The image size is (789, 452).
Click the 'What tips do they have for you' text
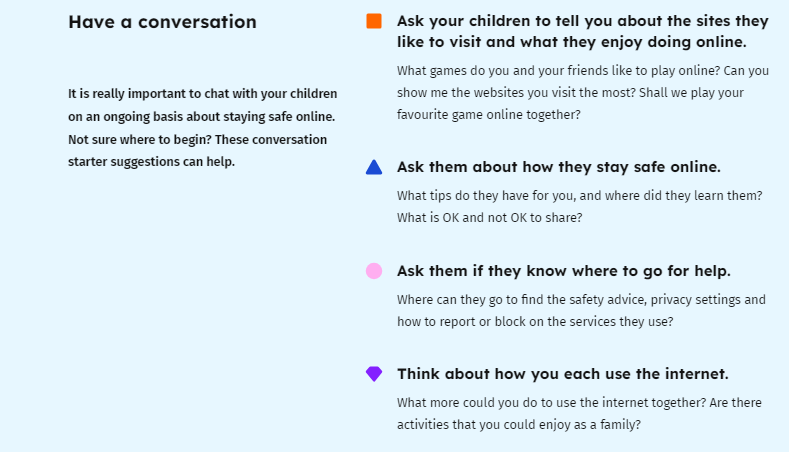(x=580, y=196)
